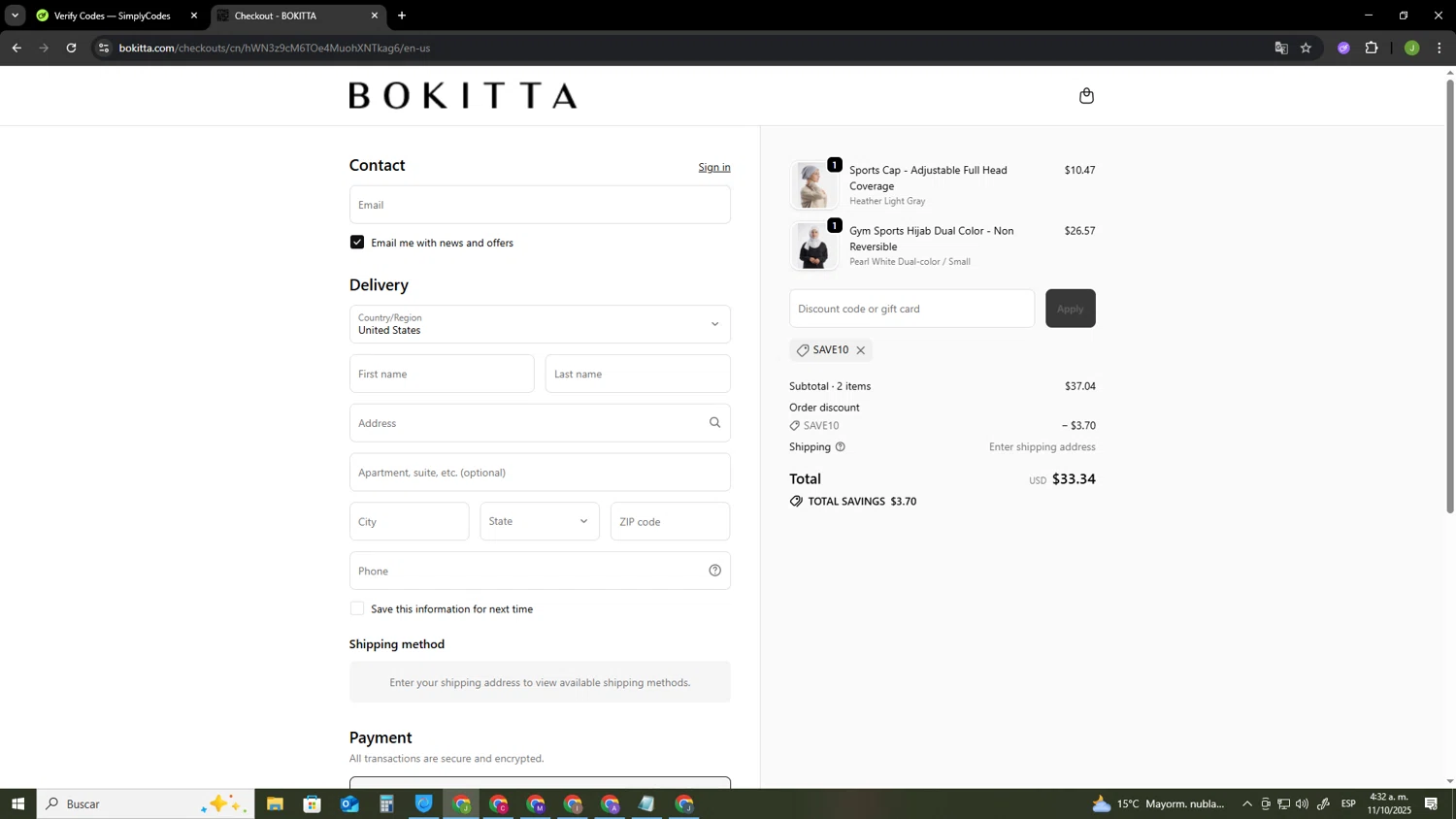Open Microsoft Store from the taskbar
Viewport: 1456px width, 819px height.
312,803
